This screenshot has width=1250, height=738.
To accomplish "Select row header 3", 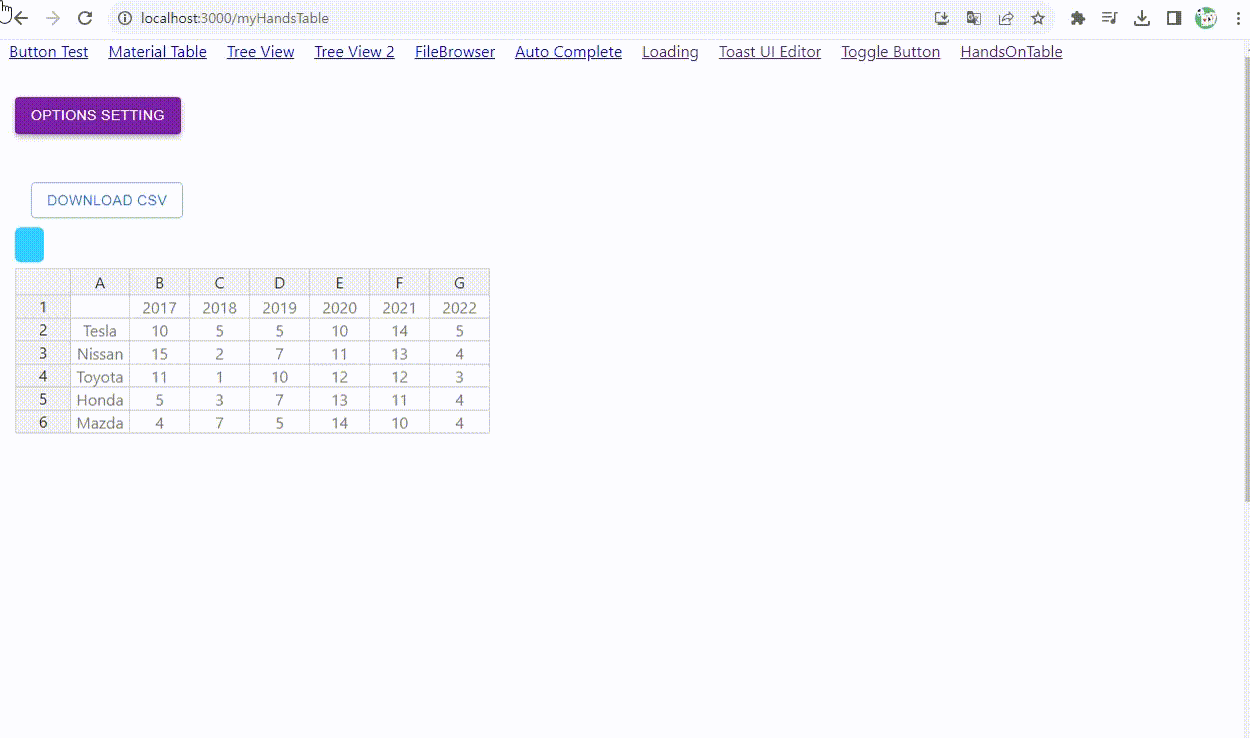I will click(x=43, y=353).
